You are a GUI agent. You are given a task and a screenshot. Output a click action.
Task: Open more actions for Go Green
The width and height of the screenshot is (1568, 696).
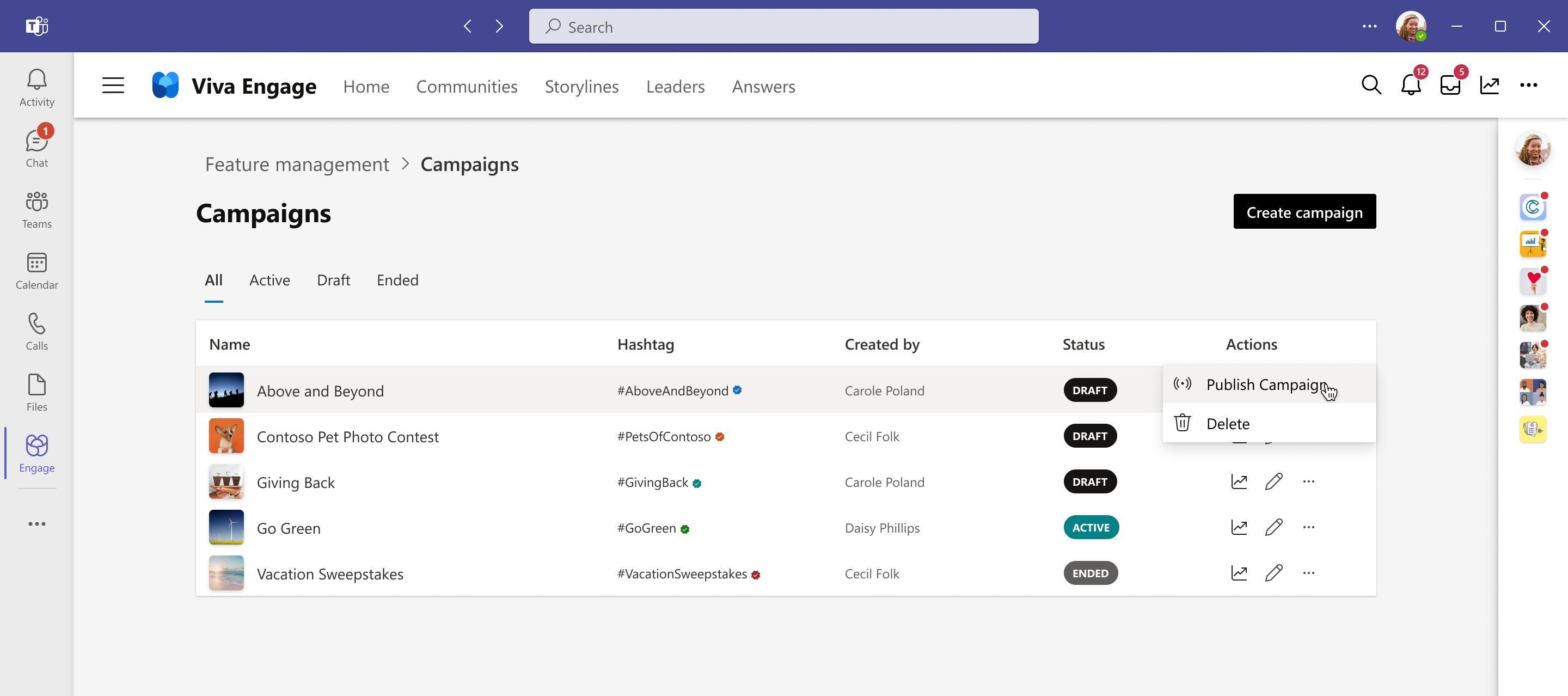coord(1309,527)
